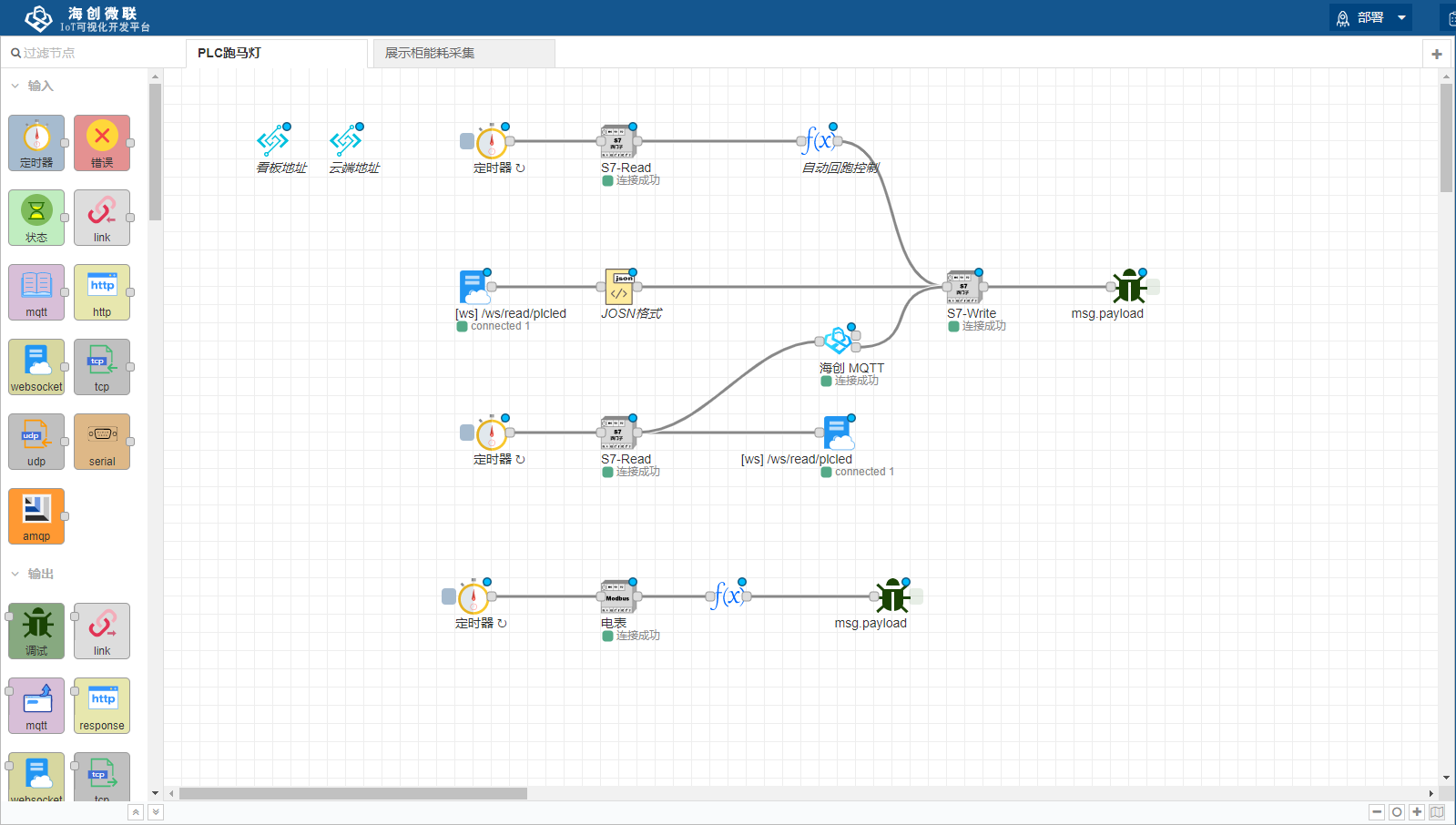Click the 看板地址 node on the canvas
The width and height of the screenshot is (1456, 825).
(x=273, y=141)
